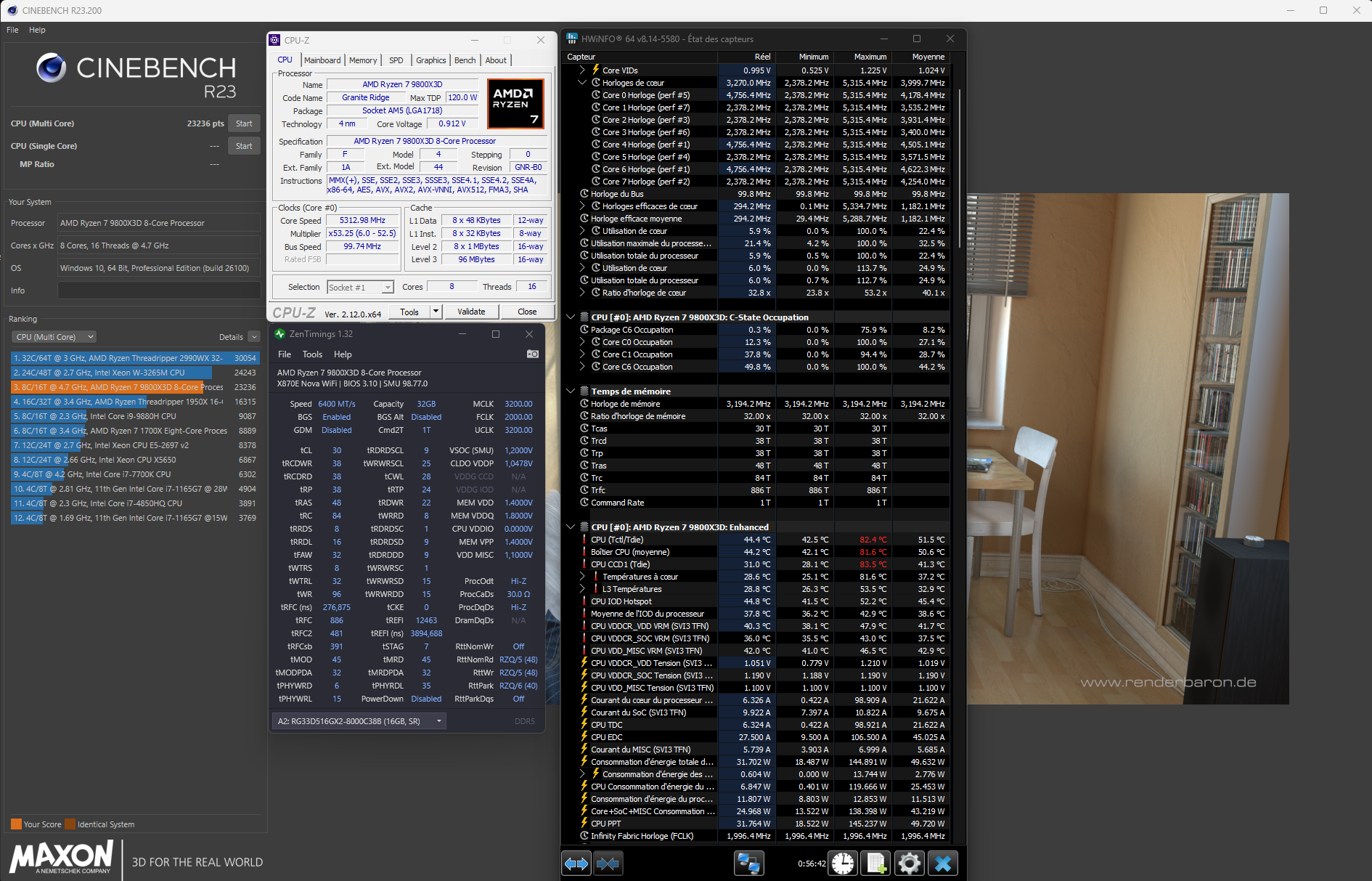Start logging with the sheet-plus icon
The width and height of the screenshot is (1372, 881).
875,864
